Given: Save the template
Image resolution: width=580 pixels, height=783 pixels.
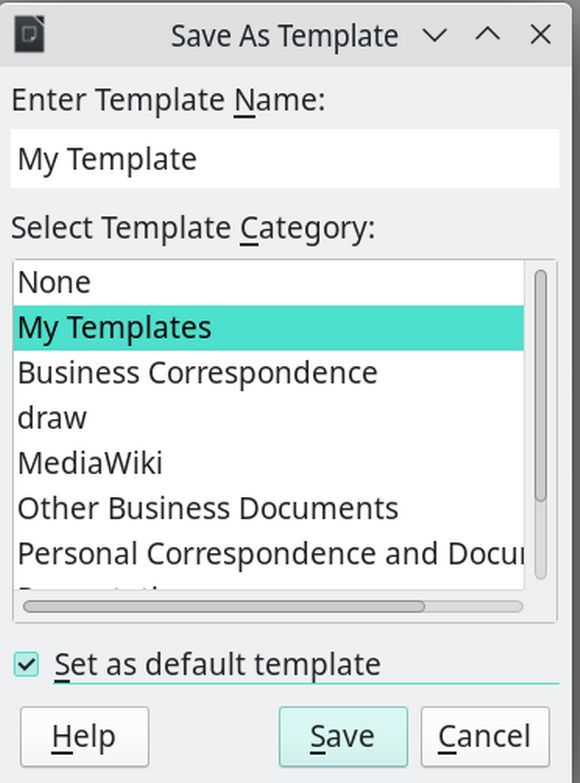Looking at the screenshot, I should point(343,737).
